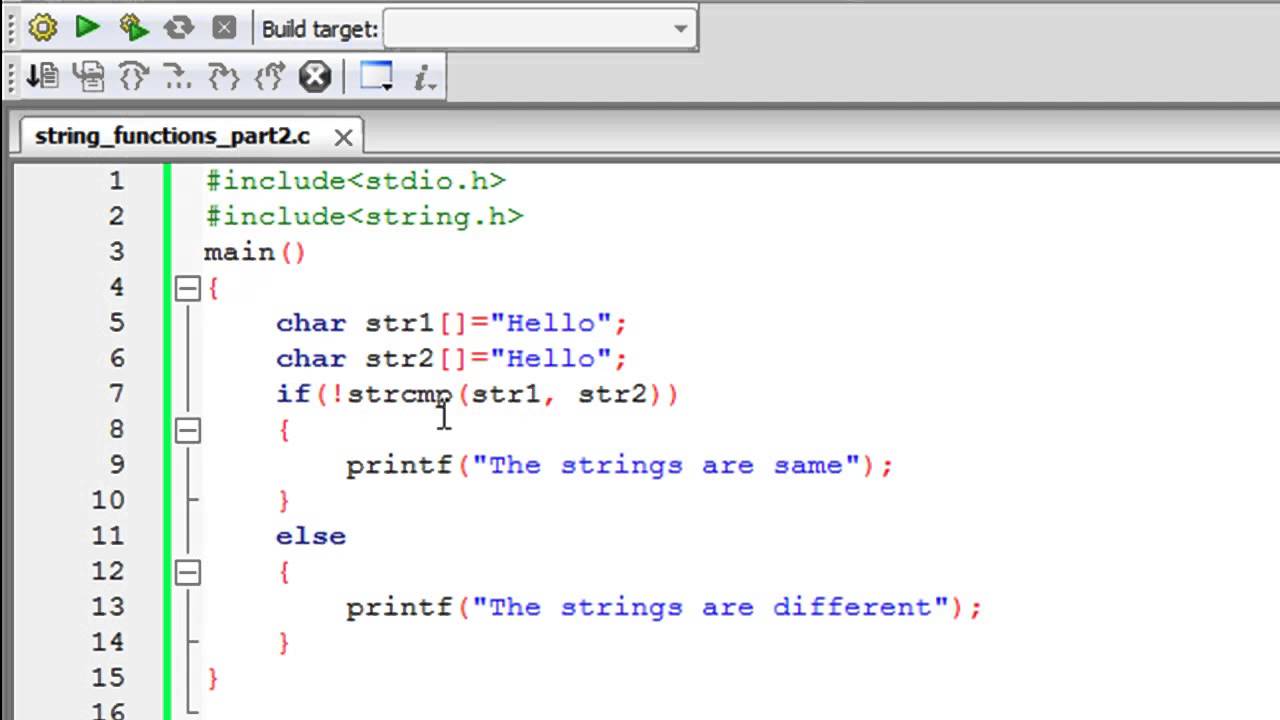Screen dimensions: 1280x720
Task: Click the Rebuild arrows icon
Action: [x=179, y=28]
